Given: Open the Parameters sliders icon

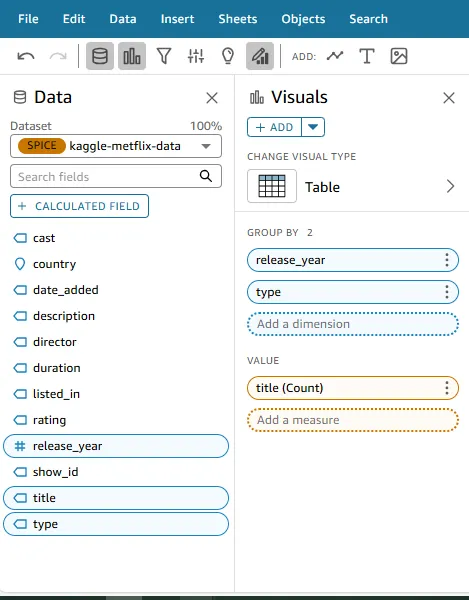Looking at the screenshot, I should click(196, 56).
